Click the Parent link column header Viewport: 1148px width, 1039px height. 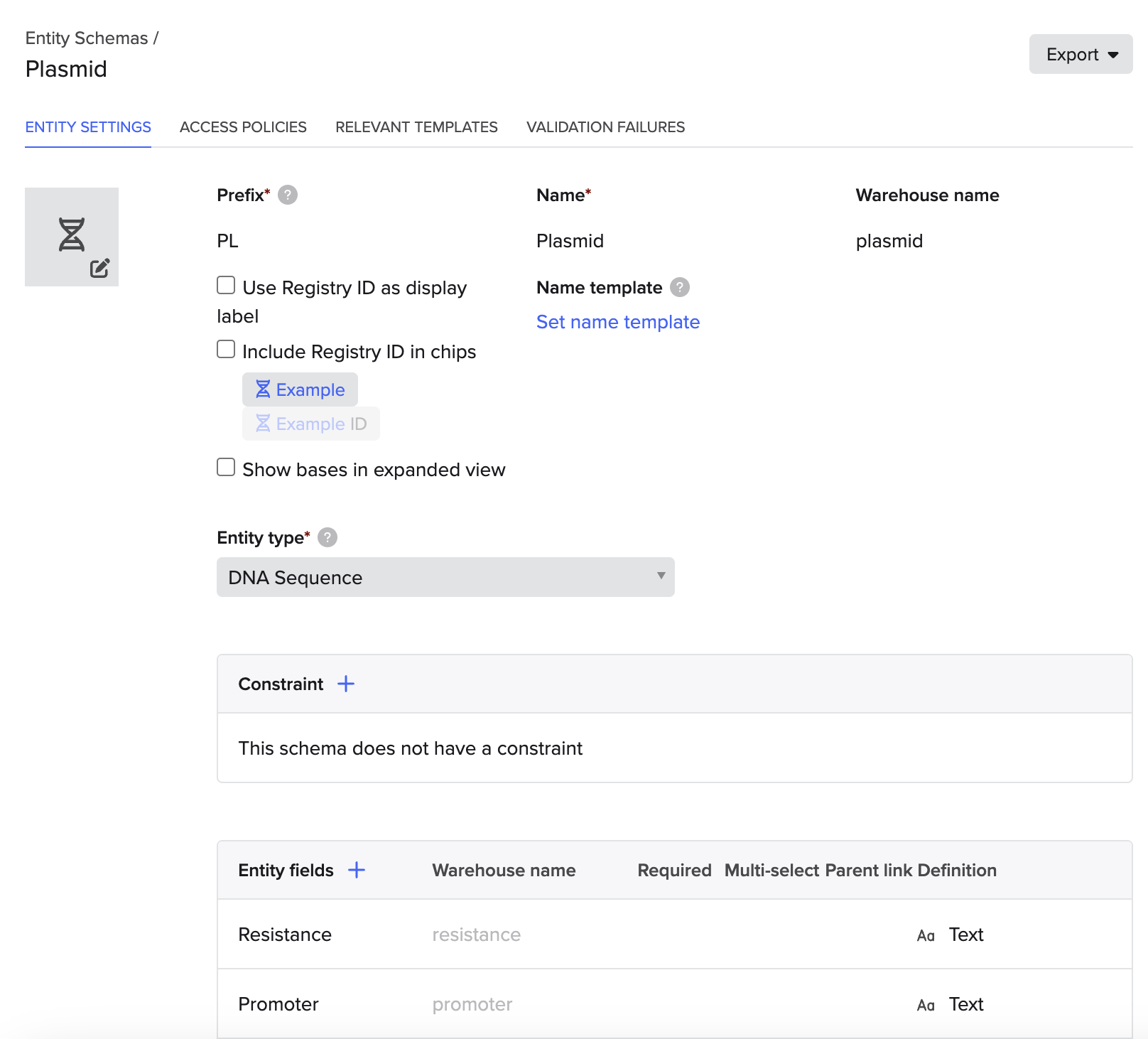(x=868, y=870)
